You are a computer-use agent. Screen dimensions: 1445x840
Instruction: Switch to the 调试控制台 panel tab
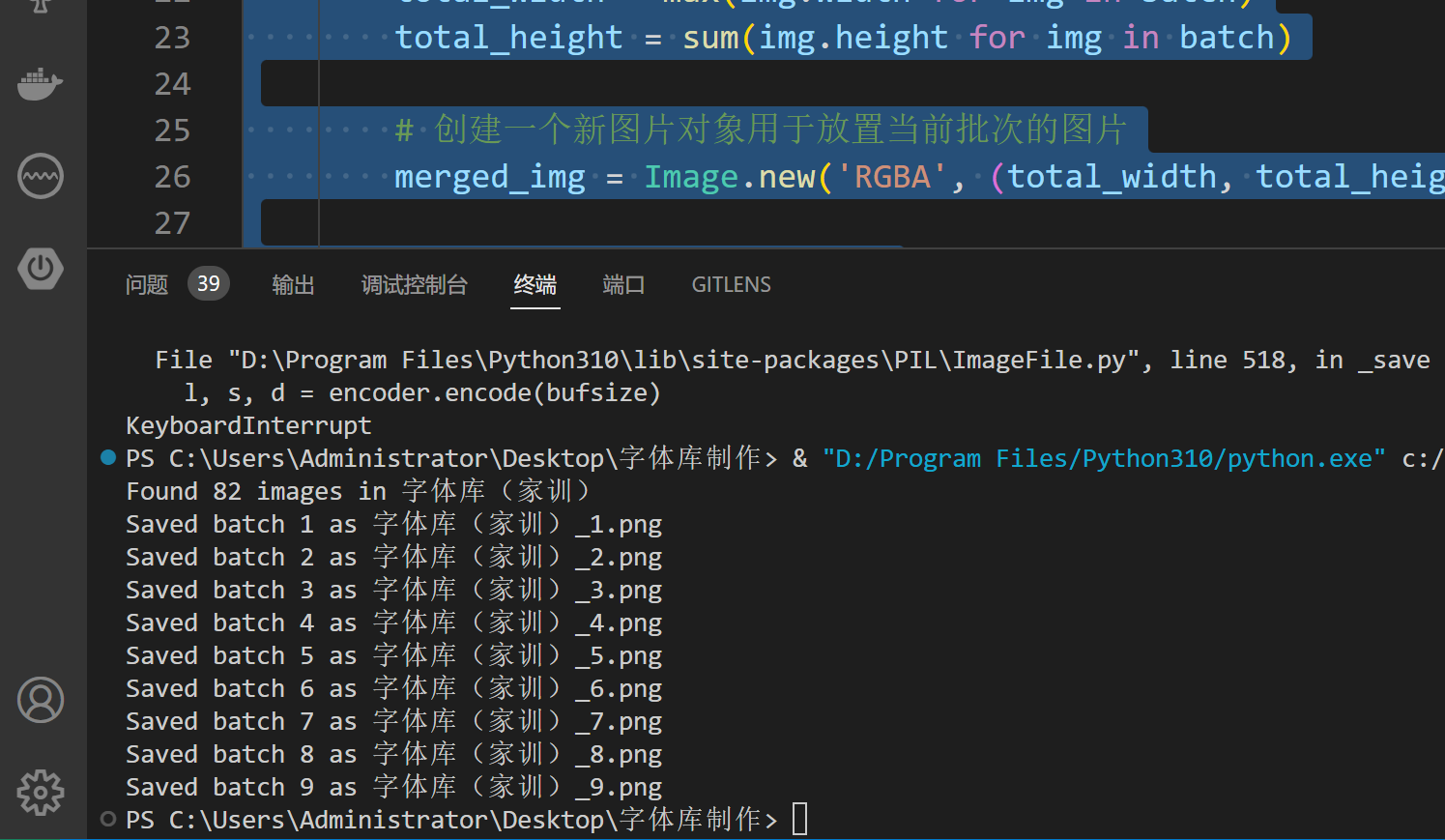click(415, 284)
